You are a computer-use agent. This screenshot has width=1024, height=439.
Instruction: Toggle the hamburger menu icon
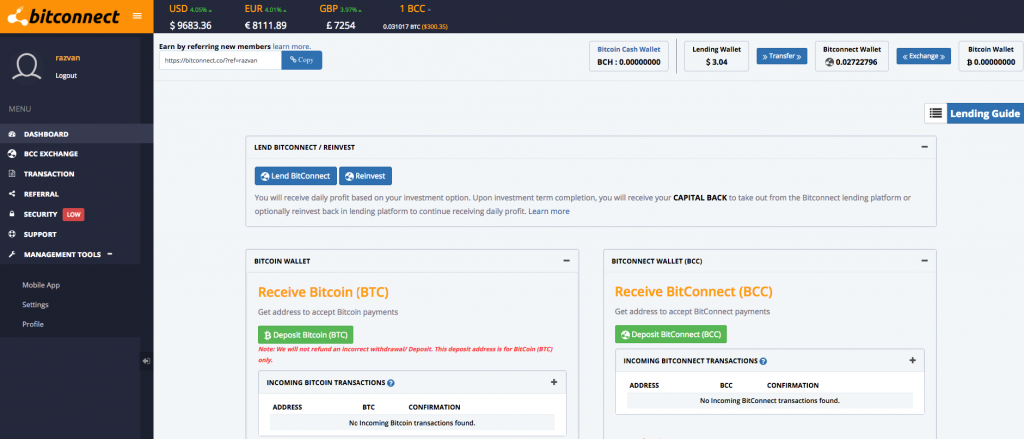pos(137,16)
